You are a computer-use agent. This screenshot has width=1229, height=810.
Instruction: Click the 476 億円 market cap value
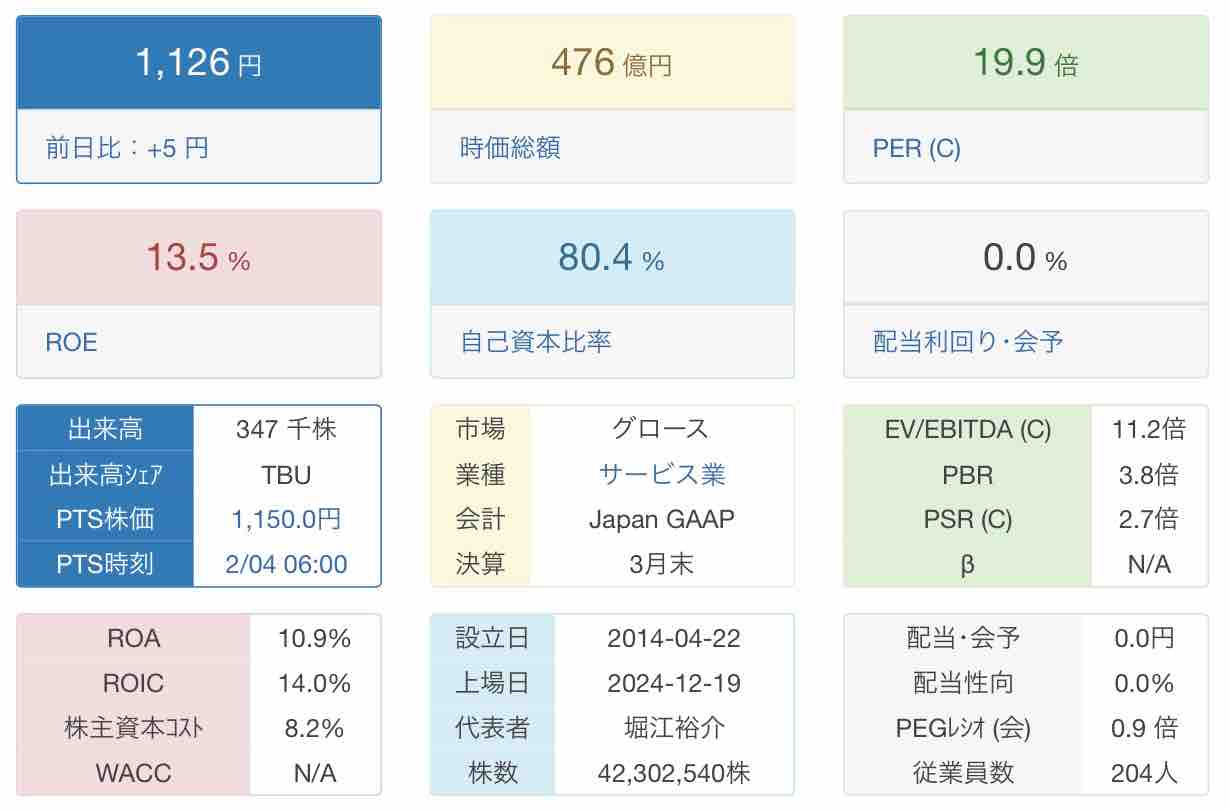click(611, 63)
